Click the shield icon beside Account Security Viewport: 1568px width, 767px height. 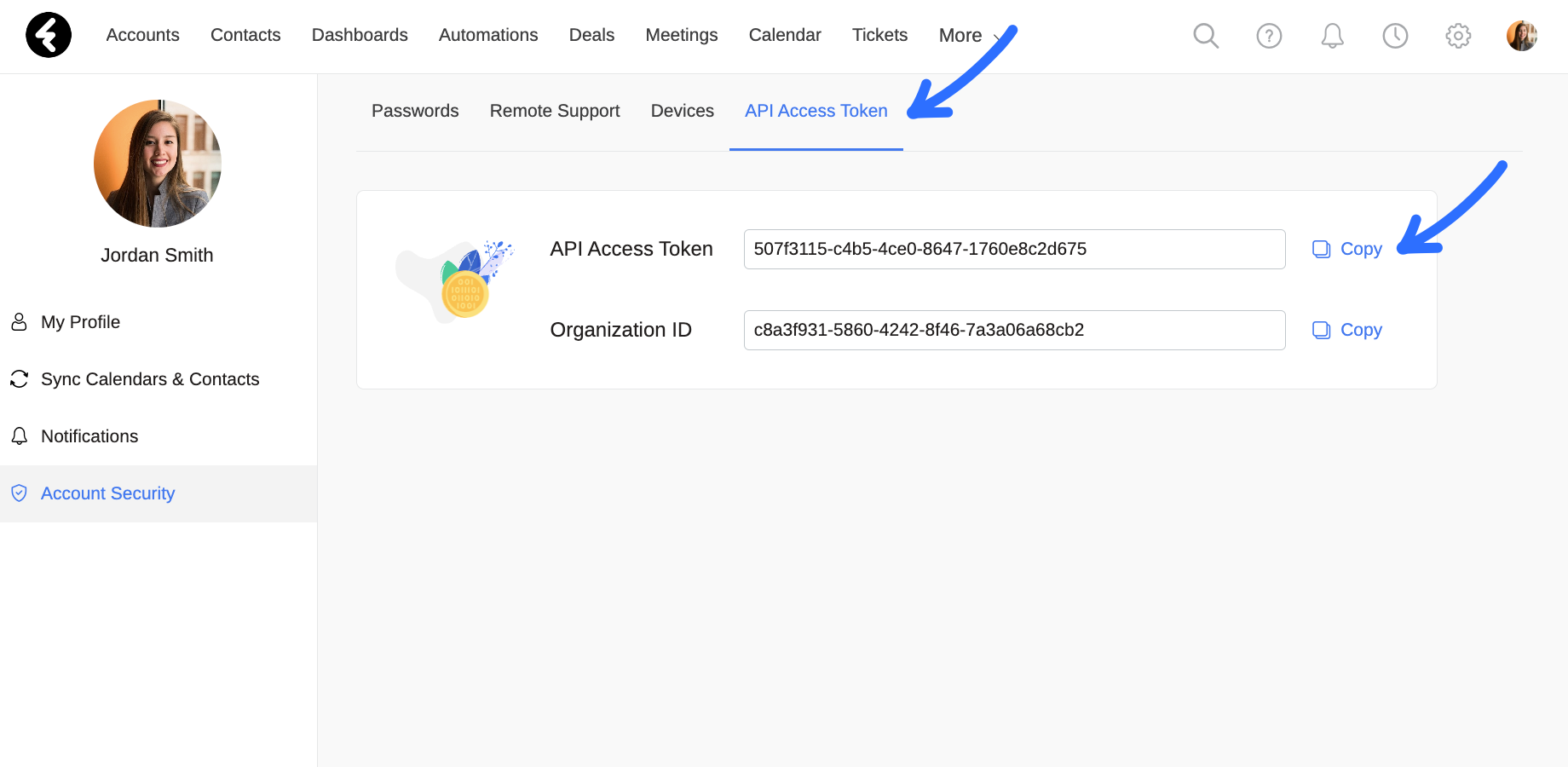(x=19, y=493)
